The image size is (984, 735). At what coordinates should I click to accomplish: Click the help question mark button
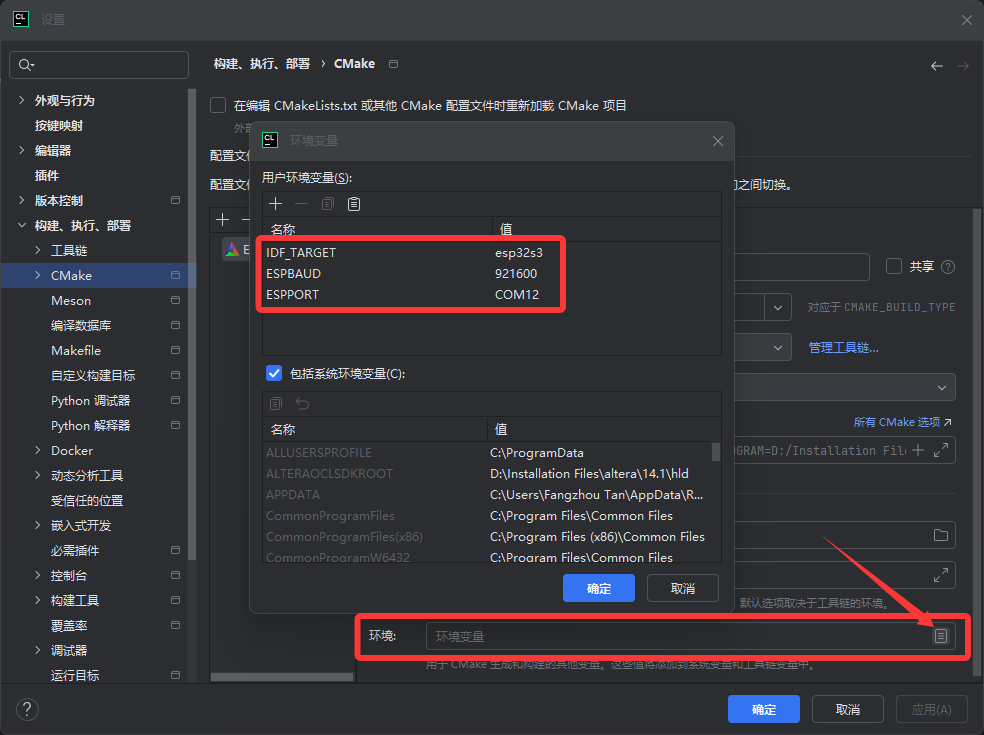(27, 710)
